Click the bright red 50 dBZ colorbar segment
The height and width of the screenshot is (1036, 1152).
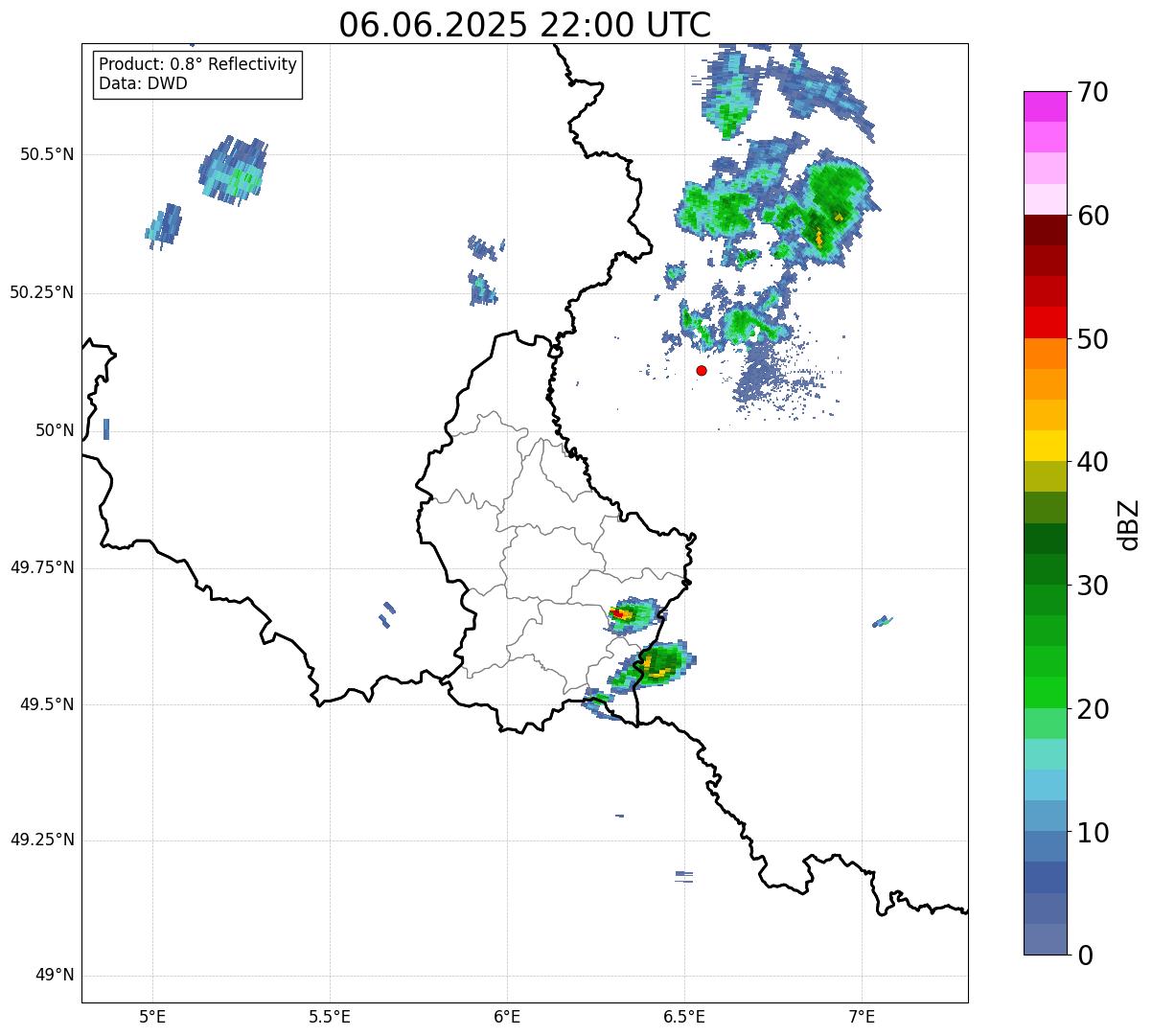pos(1046,322)
